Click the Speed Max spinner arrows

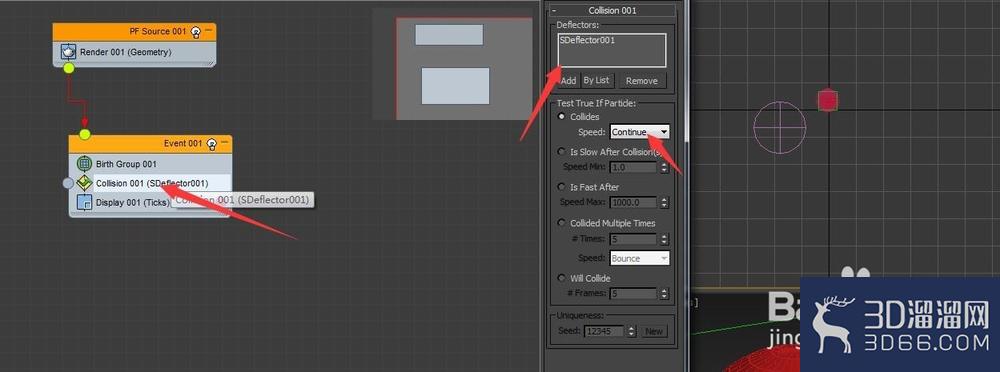point(664,202)
